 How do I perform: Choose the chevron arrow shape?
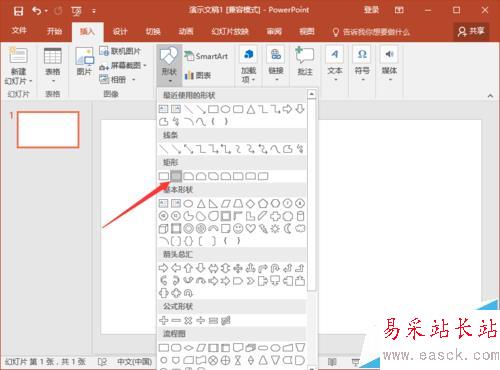pos(250,281)
